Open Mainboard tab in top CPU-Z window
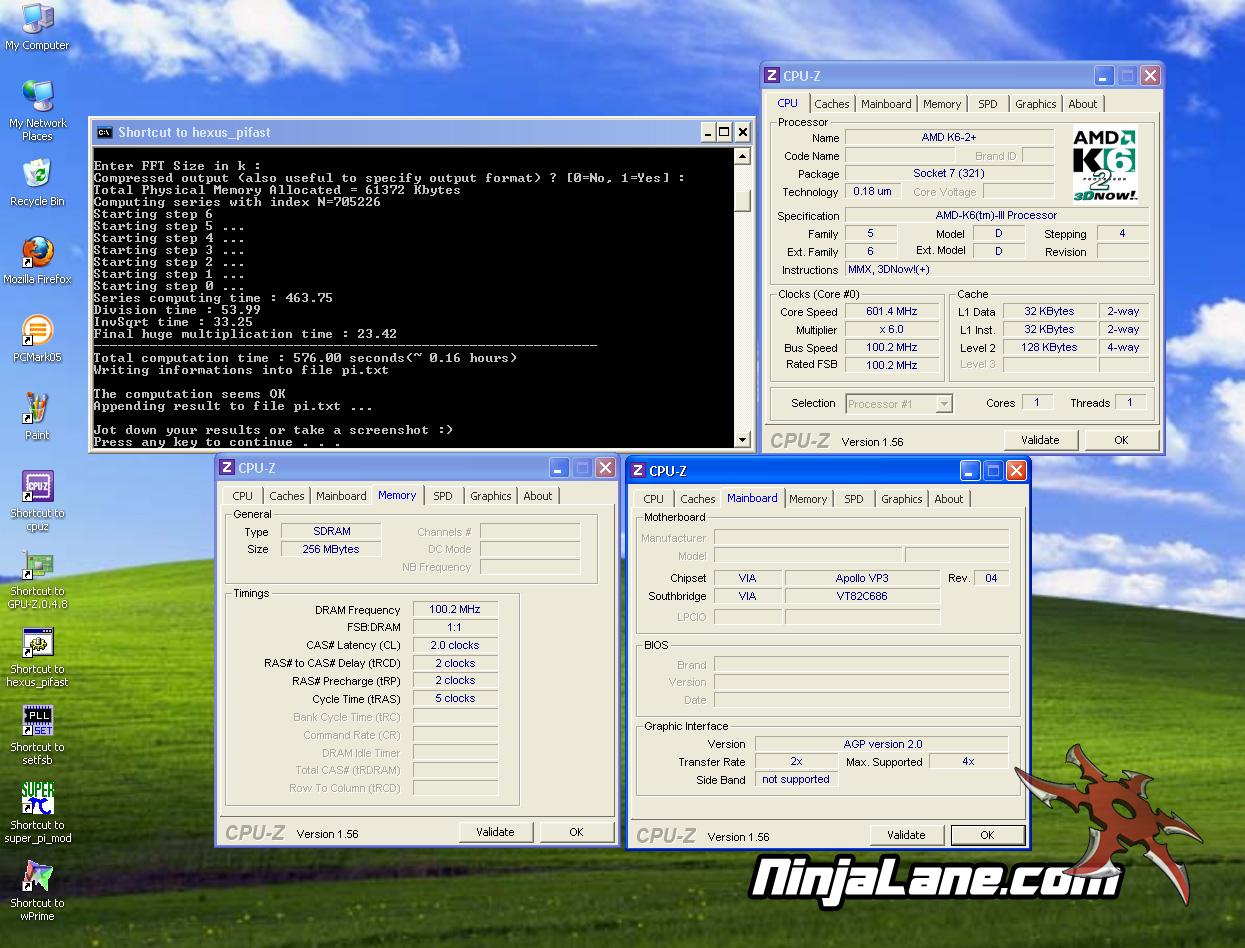The width and height of the screenshot is (1245, 948). [886, 104]
